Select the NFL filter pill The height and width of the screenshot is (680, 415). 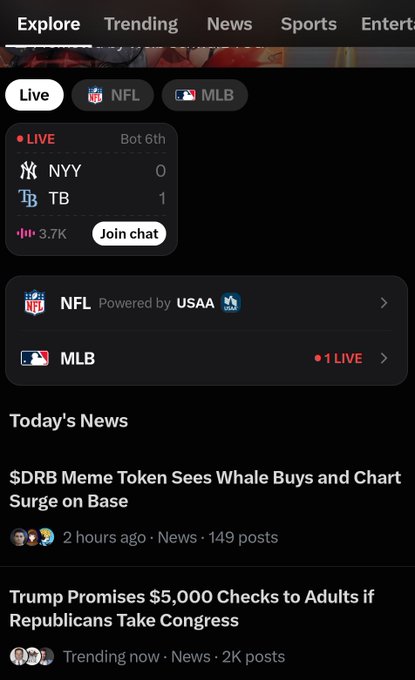(x=113, y=95)
